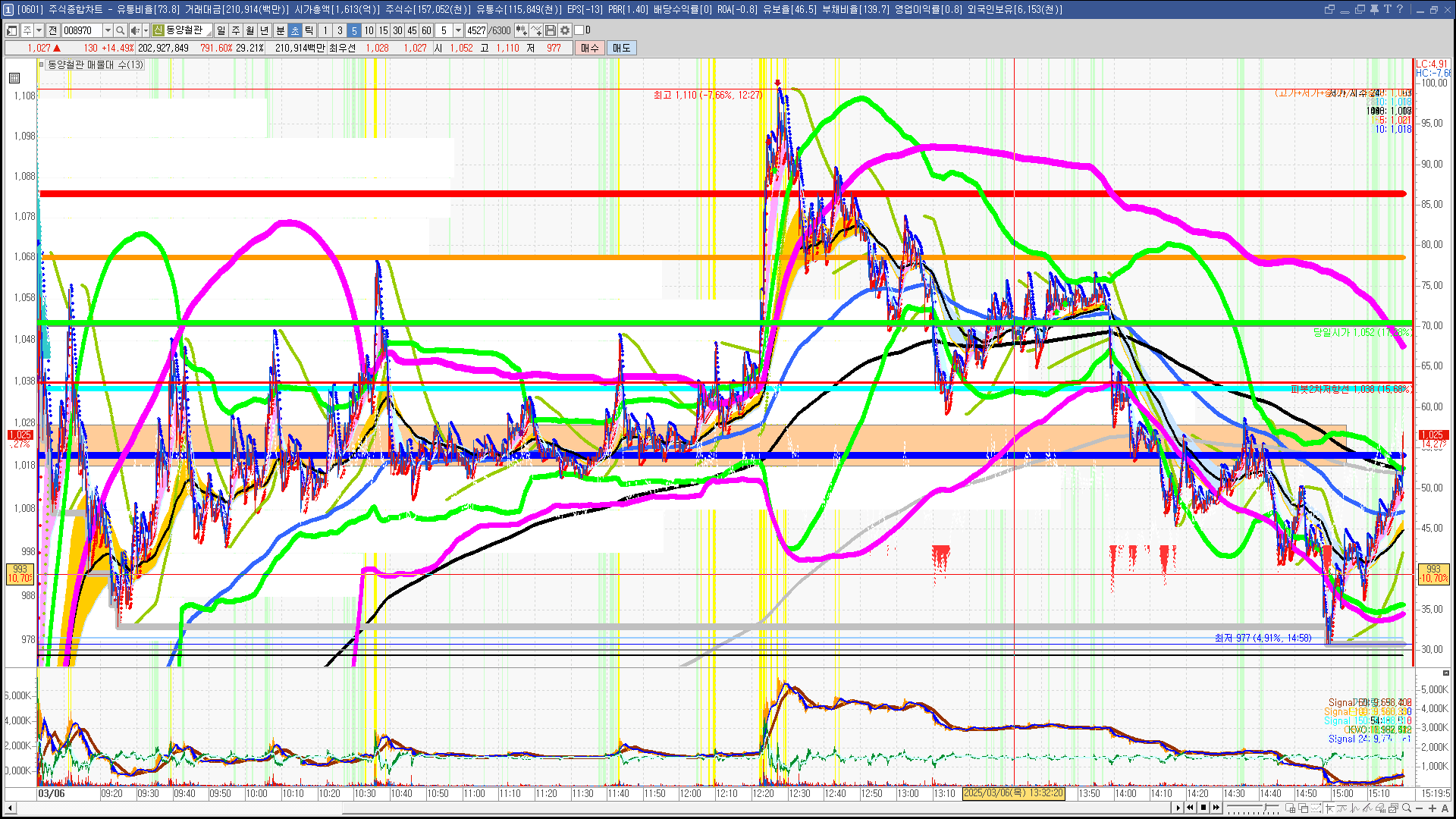Click the 매수 buy button
This screenshot has height=819, width=1456.
590,48
